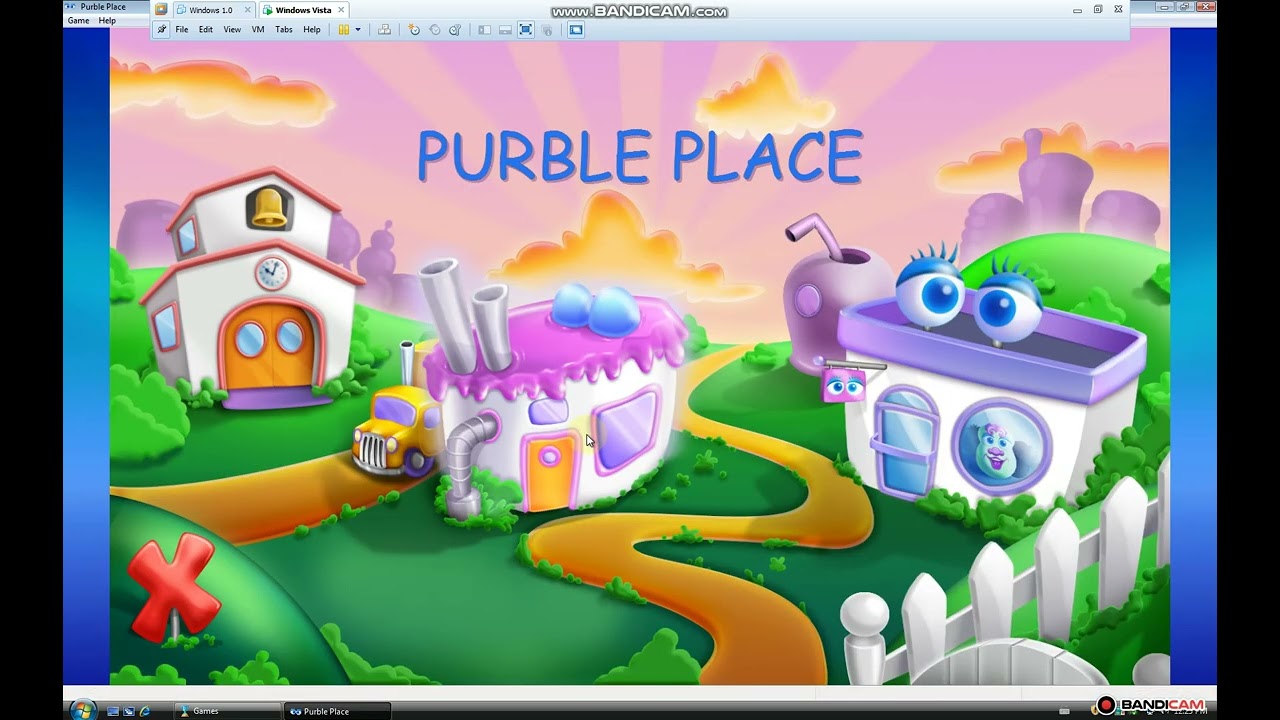This screenshot has width=1280, height=720.
Task: Open the VMware VM menu
Action: click(x=258, y=30)
